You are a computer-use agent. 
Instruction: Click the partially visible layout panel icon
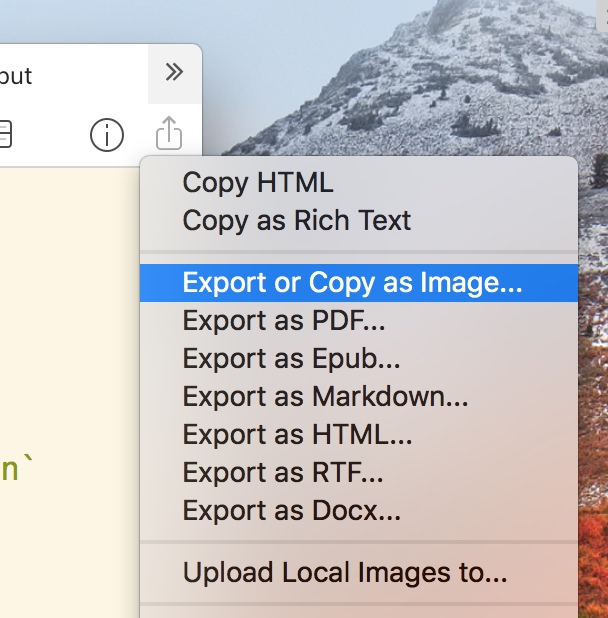click(5, 133)
